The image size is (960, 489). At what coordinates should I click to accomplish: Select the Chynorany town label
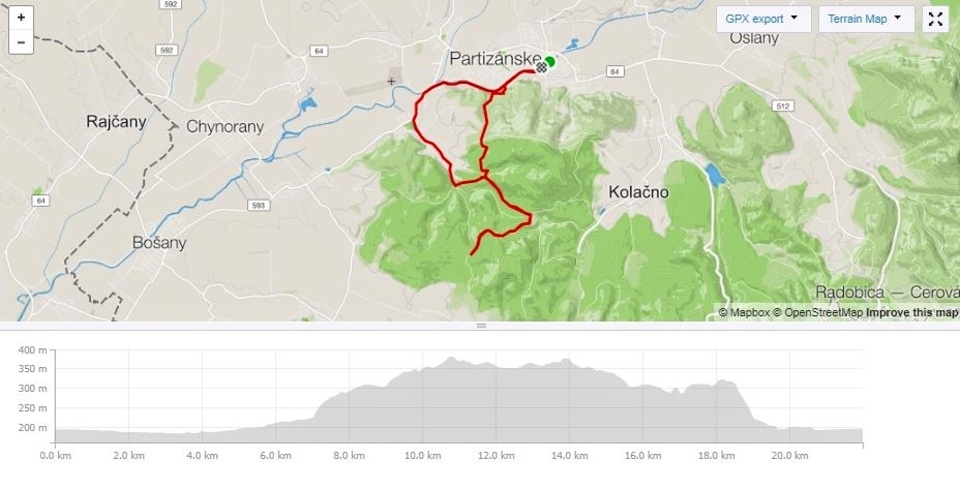click(225, 127)
